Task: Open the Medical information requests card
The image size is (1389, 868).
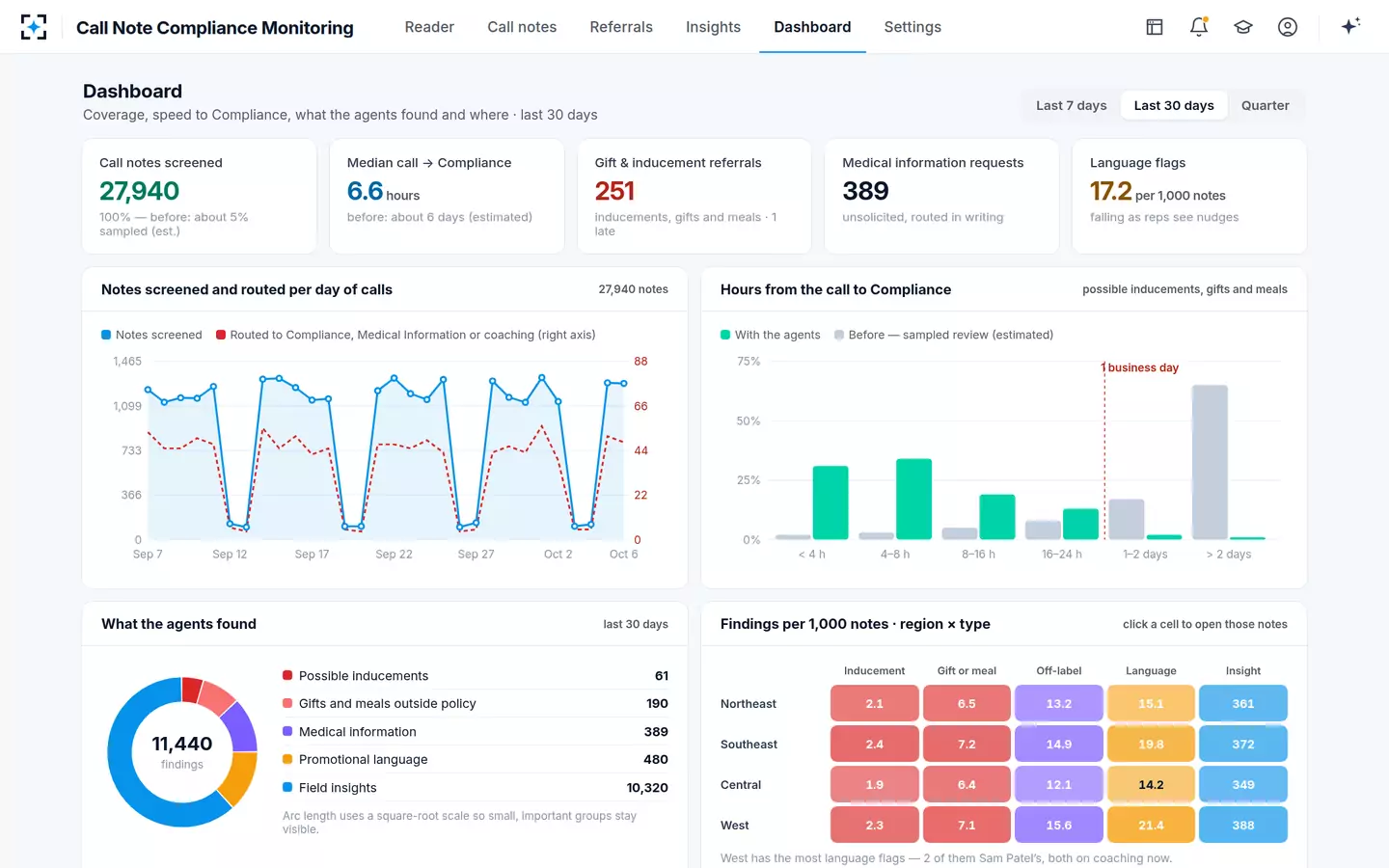Action: 942,197
